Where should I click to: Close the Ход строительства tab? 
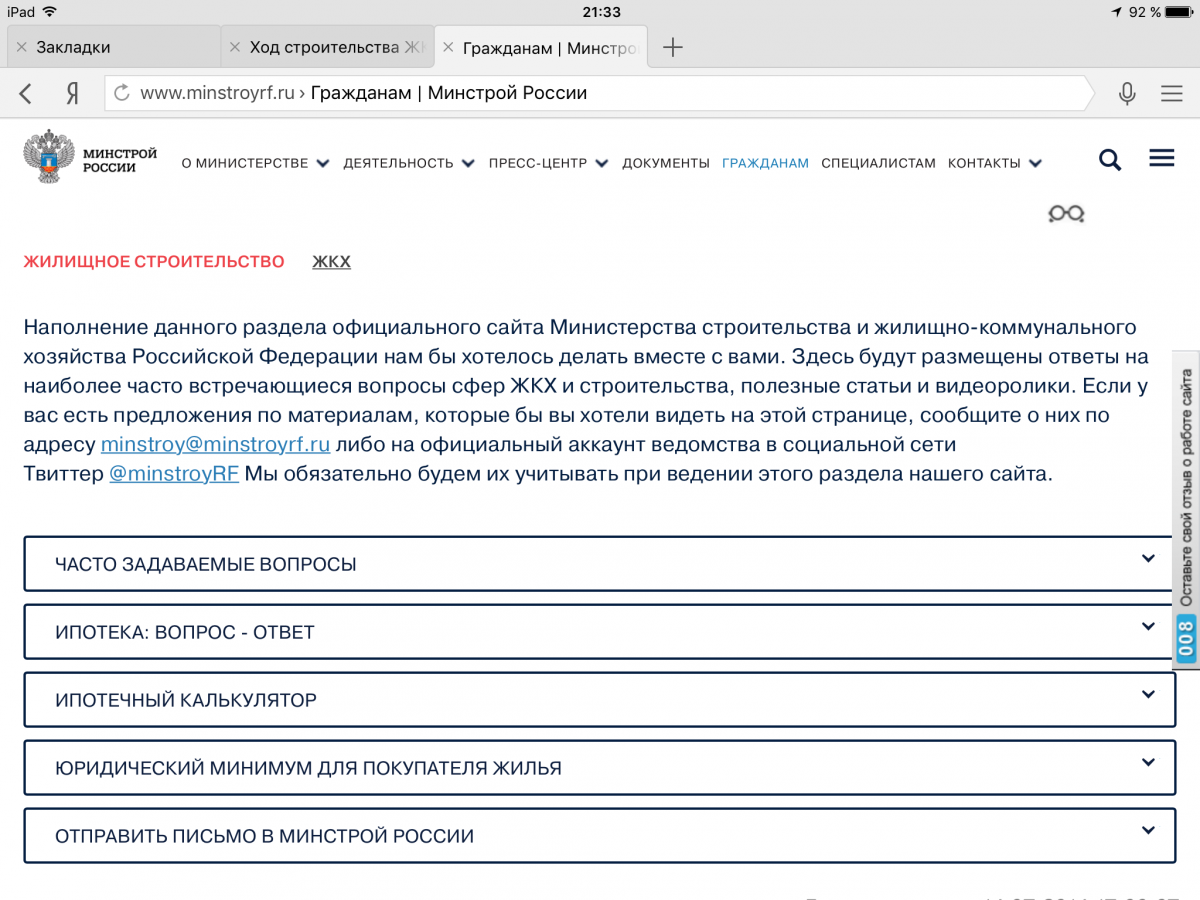(x=235, y=47)
